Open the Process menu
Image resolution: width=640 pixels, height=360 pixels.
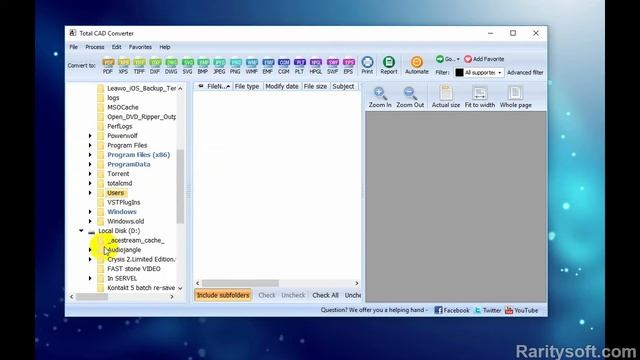coord(95,47)
